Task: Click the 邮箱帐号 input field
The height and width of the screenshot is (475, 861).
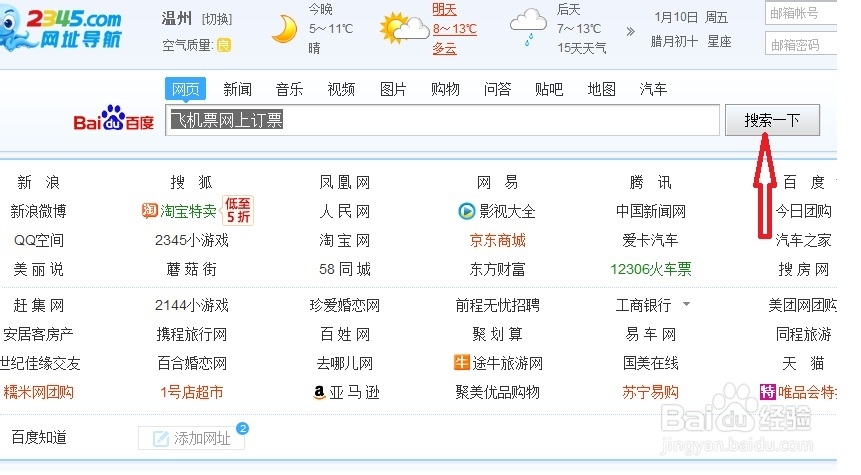Action: (x=801, y=13)
